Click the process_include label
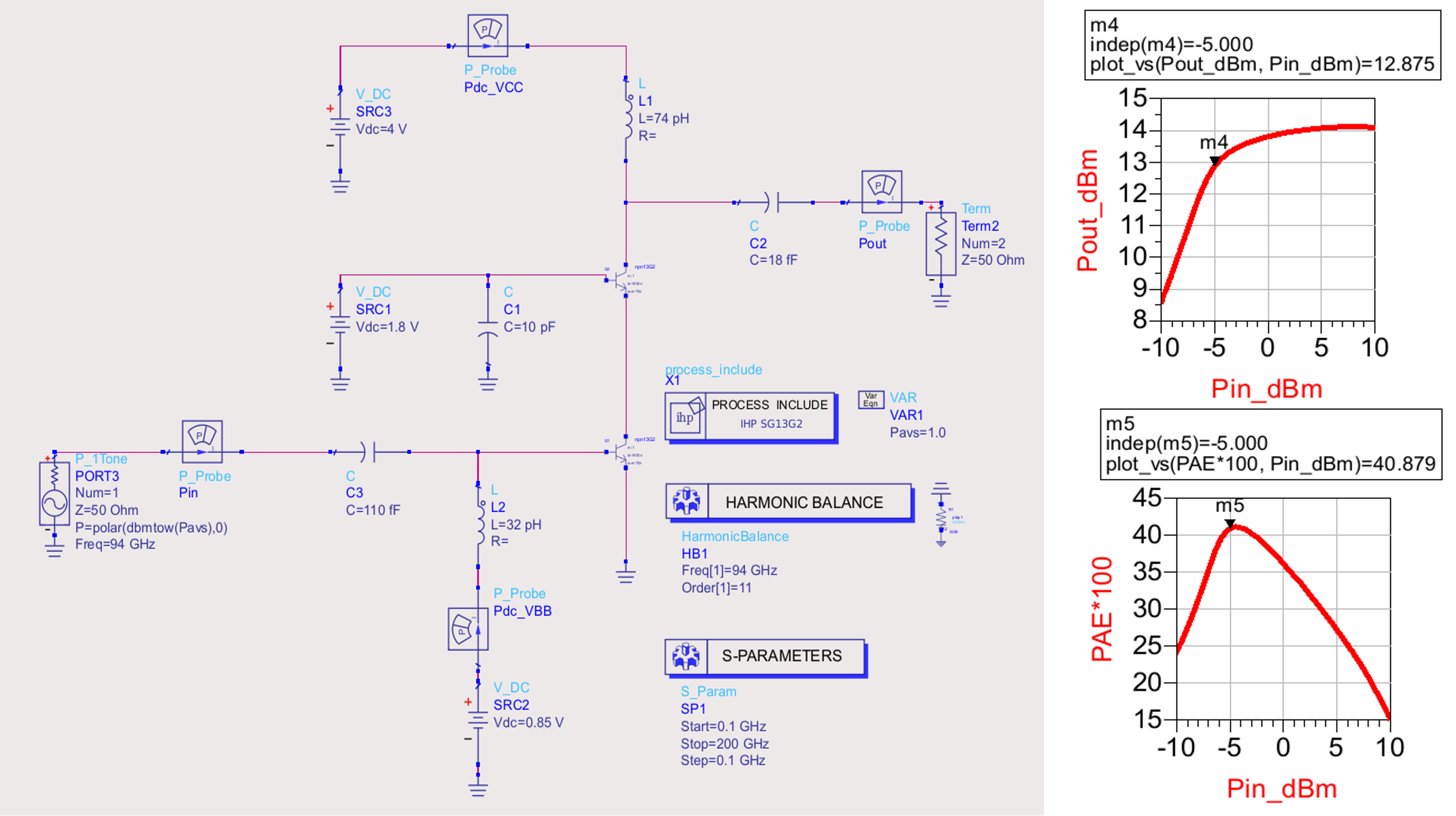The image size is (1456, 816). coord(713,370)
